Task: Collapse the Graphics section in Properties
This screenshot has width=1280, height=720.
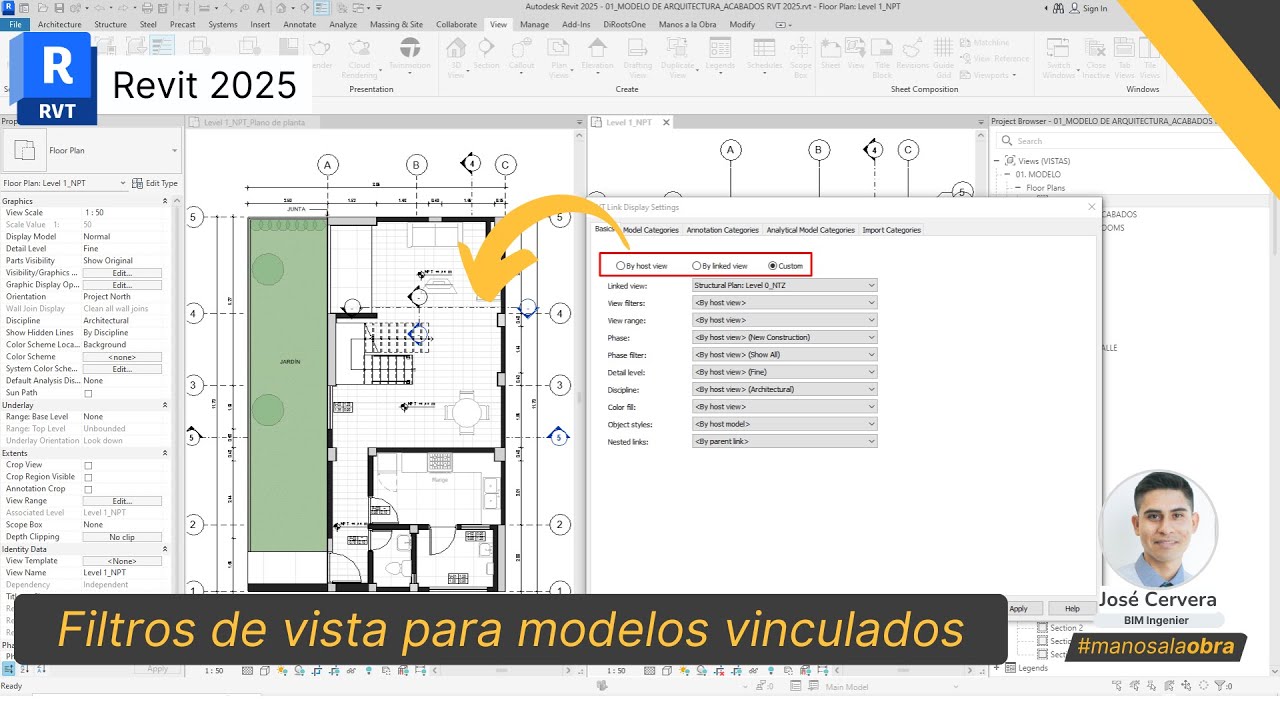Action: click(165, 201)
